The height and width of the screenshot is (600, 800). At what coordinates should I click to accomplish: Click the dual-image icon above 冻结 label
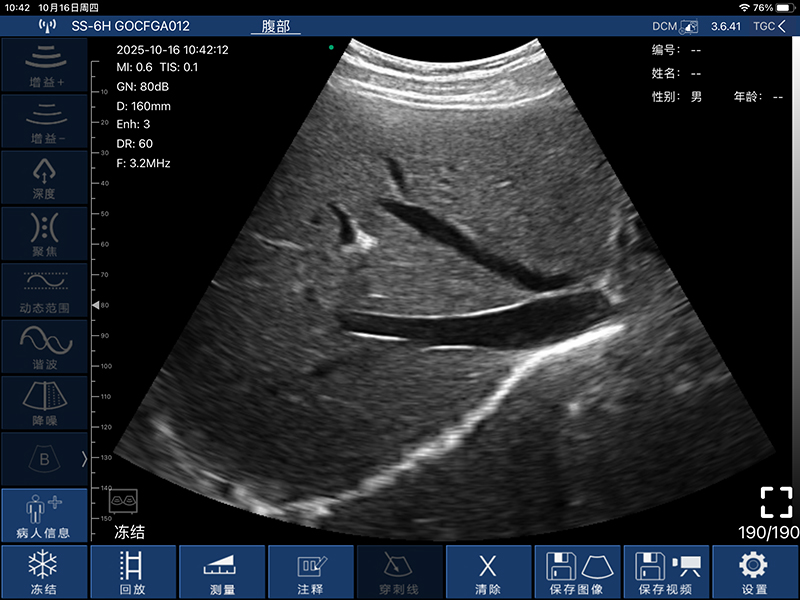tap(123, 500)
